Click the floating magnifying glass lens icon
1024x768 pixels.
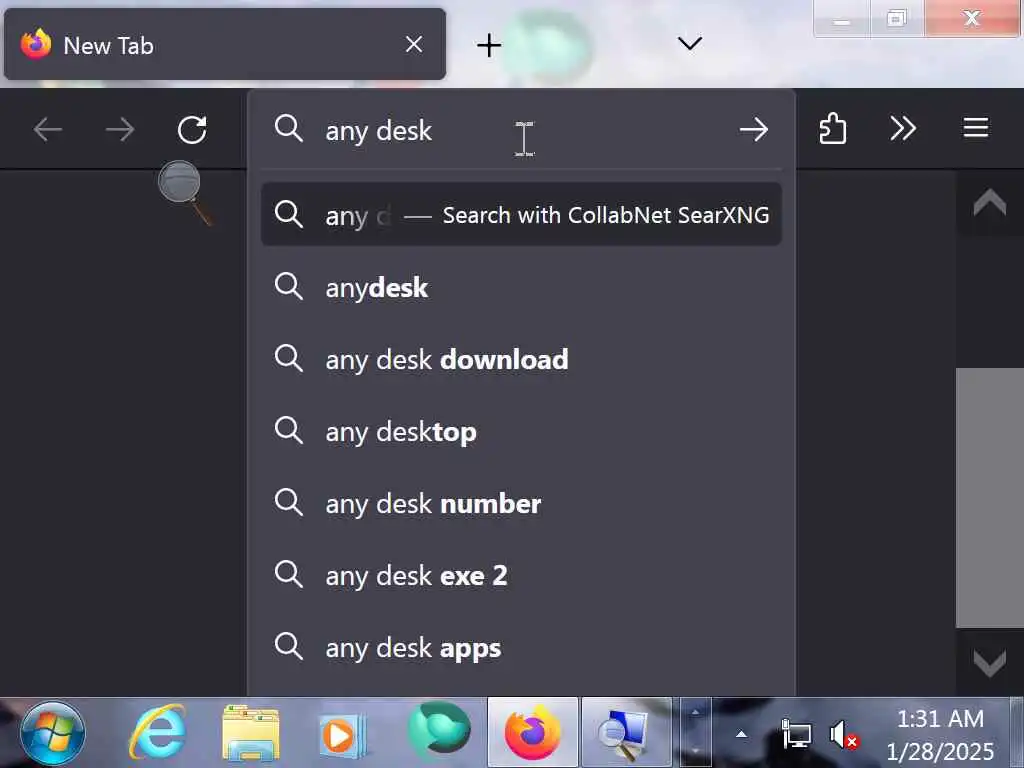pos(185,193)
